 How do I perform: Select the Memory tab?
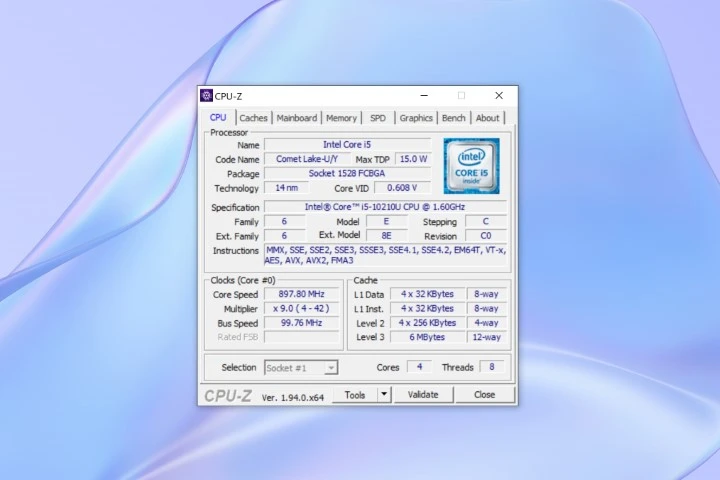tap(341, 118)
